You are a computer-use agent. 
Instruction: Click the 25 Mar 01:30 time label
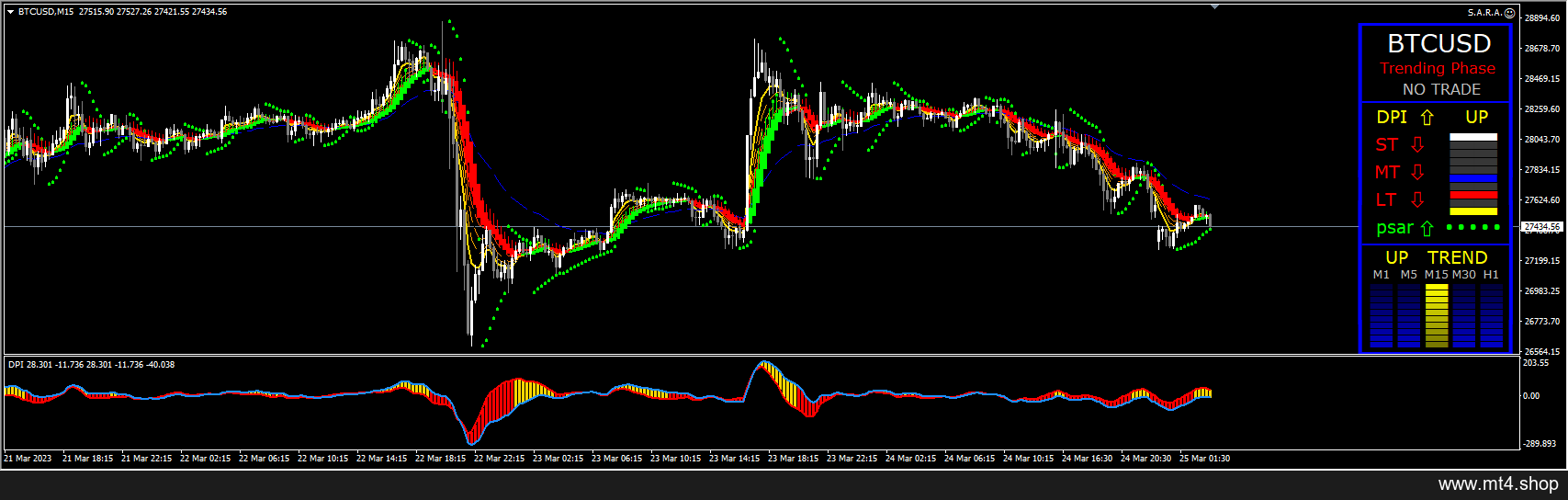click(1205, 458)
